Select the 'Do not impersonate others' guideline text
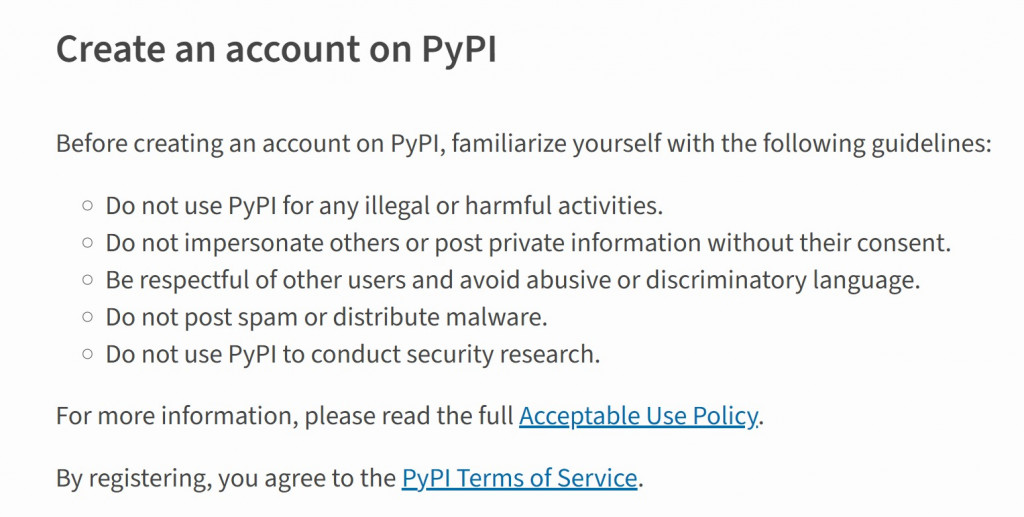Image resolution: width=1024 pixels, height=517 pixels. (x=528, y=243)
